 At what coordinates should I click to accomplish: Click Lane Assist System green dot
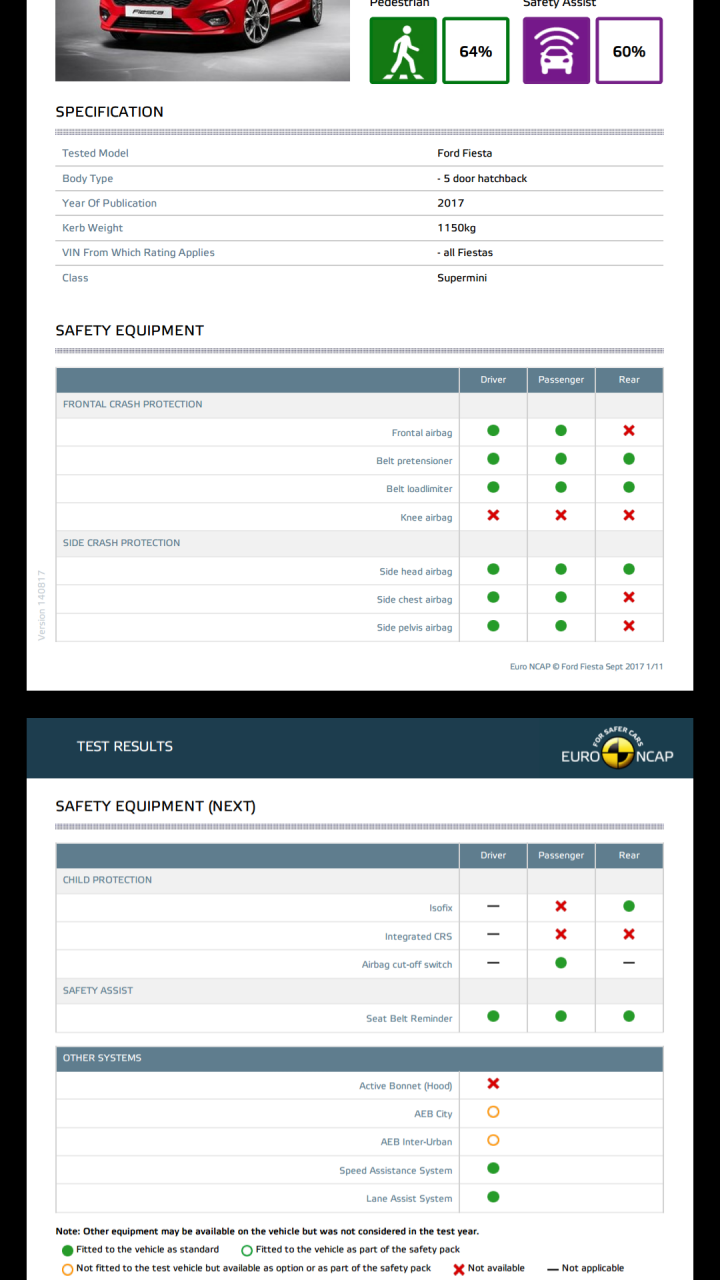tap(493, 1196)
